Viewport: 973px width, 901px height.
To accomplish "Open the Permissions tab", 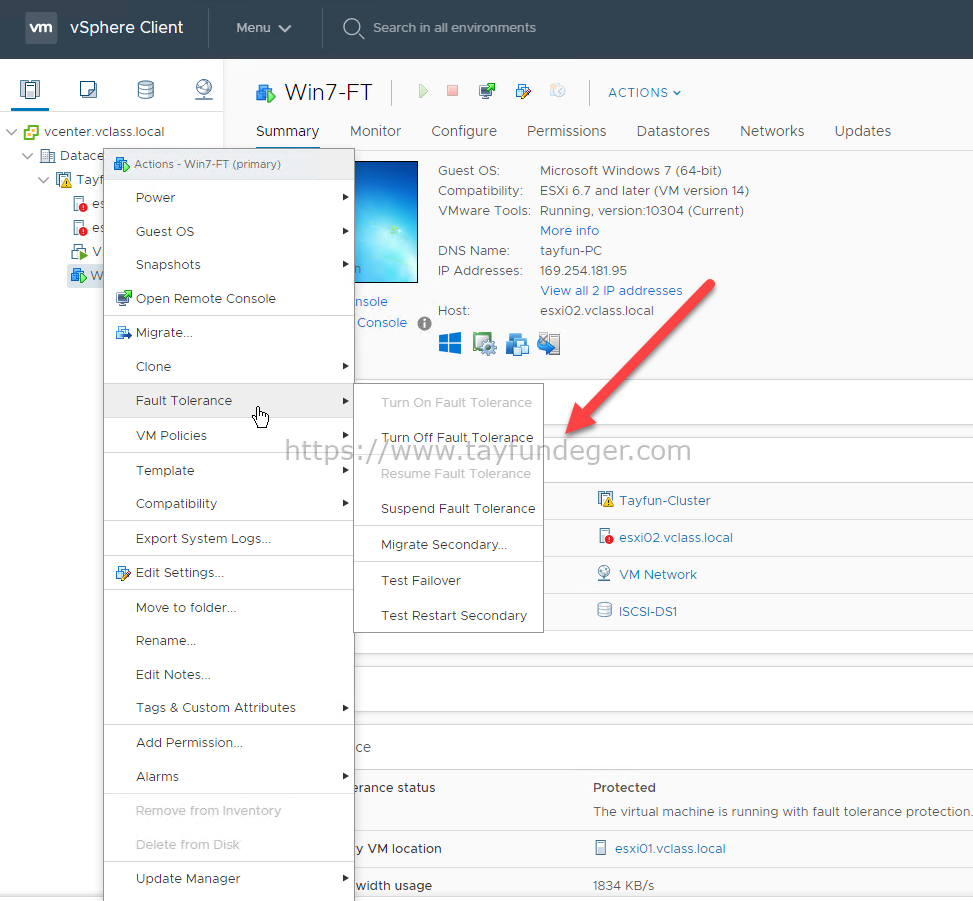I will (x=567, y=131).
